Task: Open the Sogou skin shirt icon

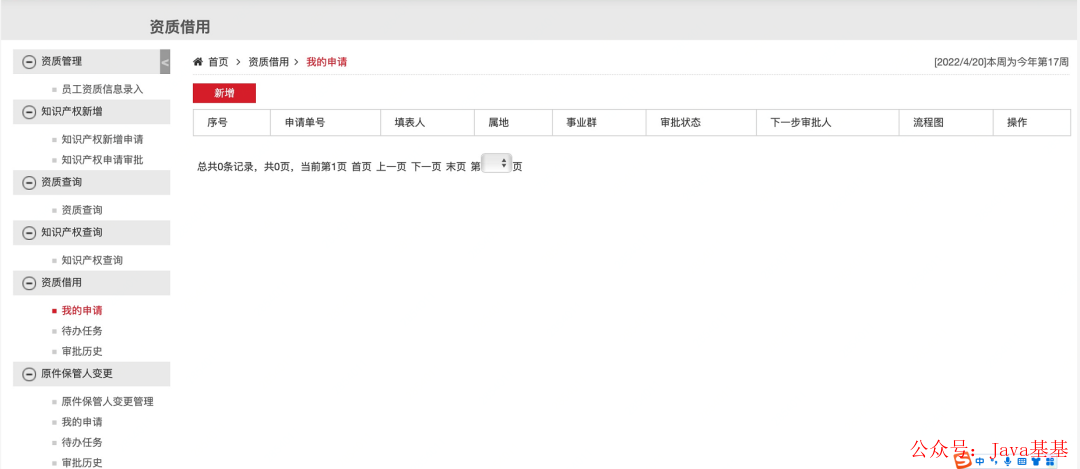Action: coord(1036,461)
